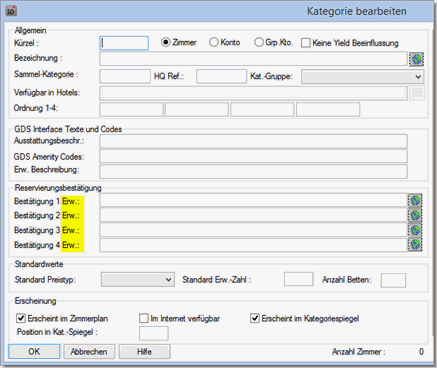
Task: Click the Sammel-Kategorie field
Action: (x=125, y=76)
